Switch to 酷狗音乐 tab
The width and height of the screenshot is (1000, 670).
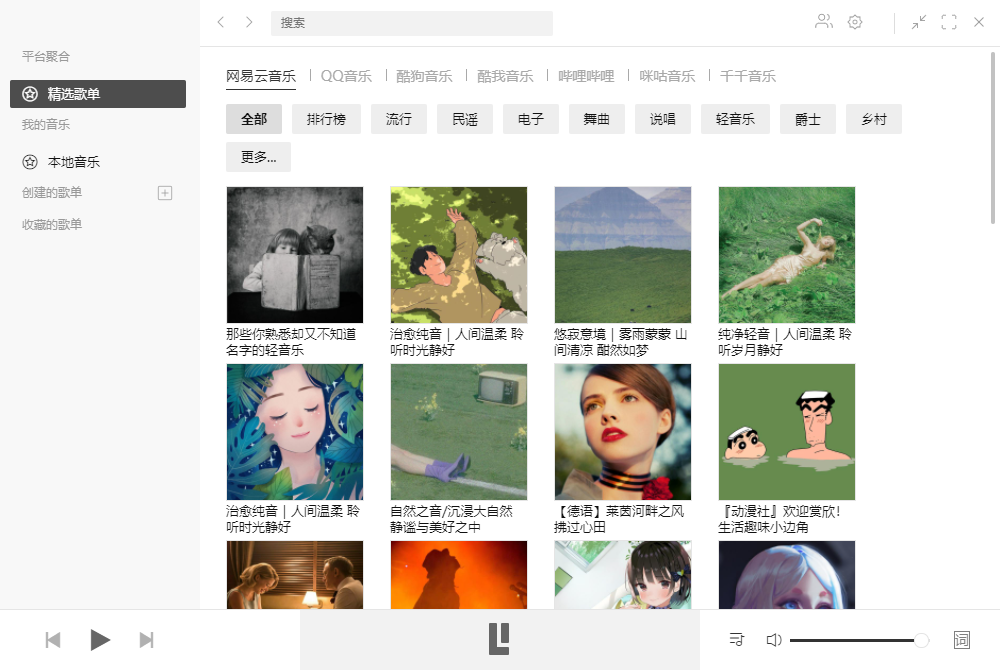click(424, 76)
